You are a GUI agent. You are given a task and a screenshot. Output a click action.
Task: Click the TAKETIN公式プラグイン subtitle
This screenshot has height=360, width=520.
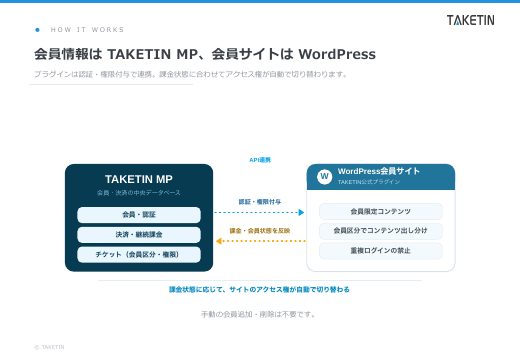369,182
